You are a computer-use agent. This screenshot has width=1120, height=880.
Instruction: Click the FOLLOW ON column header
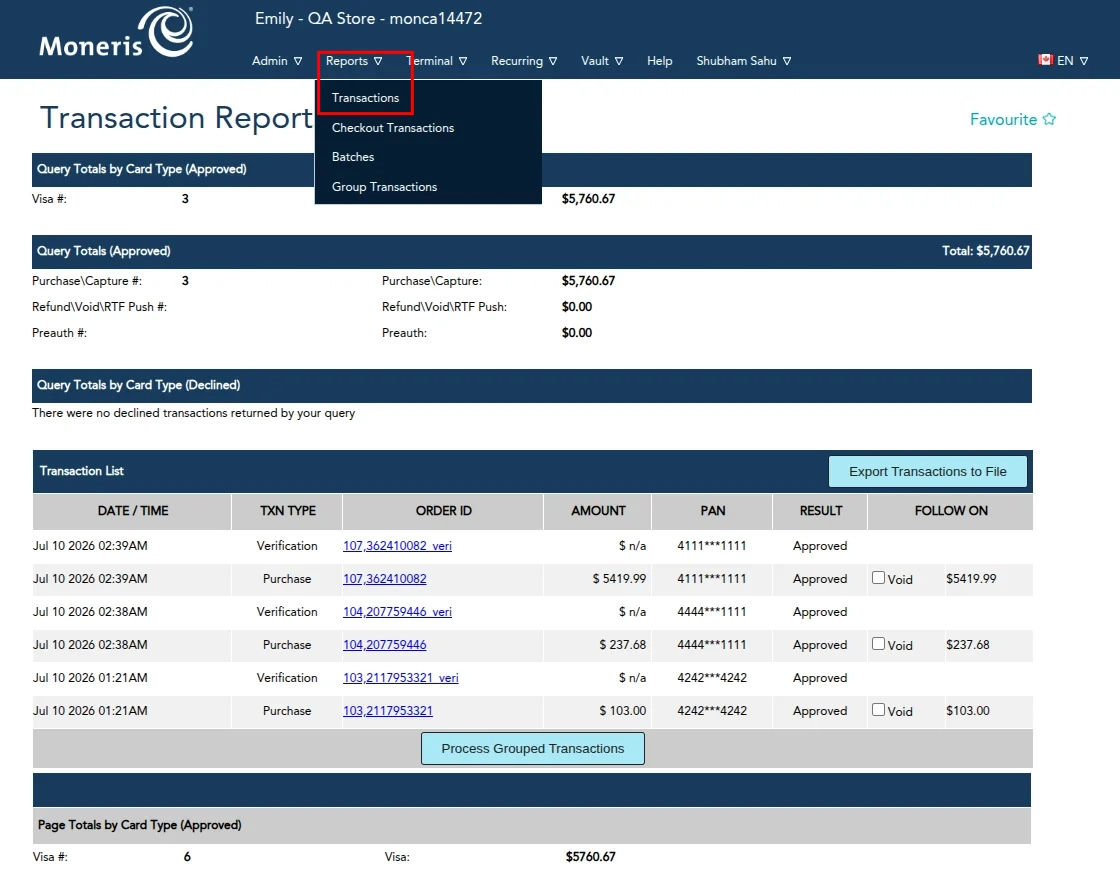[x=951, y=511]
